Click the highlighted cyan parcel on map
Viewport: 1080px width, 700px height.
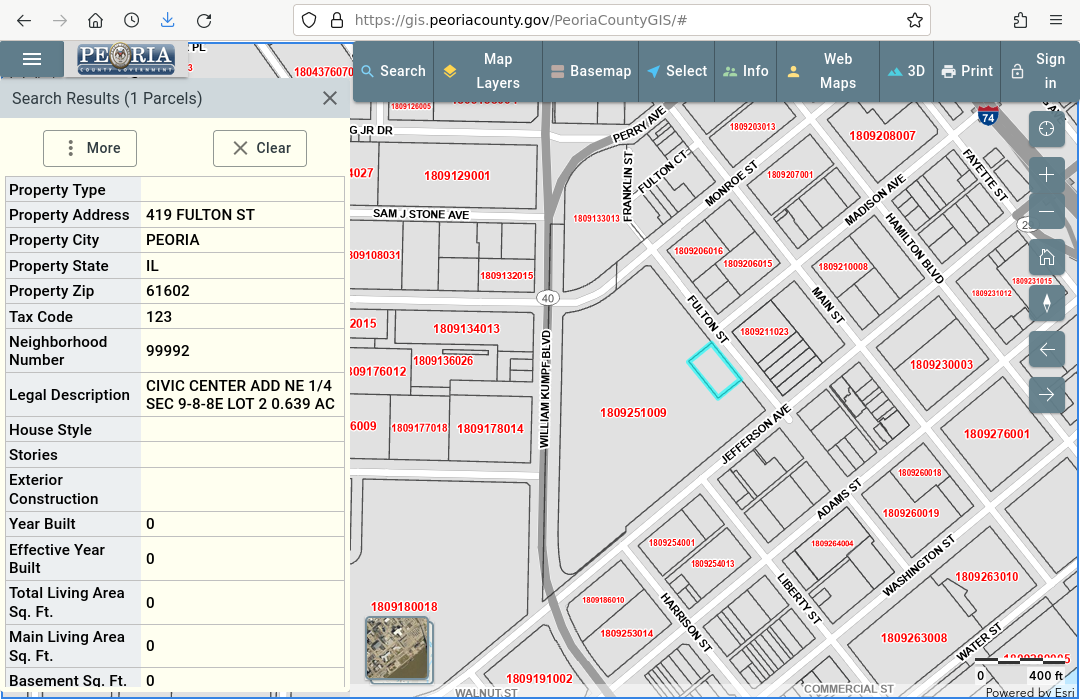(x=714, y=371)
